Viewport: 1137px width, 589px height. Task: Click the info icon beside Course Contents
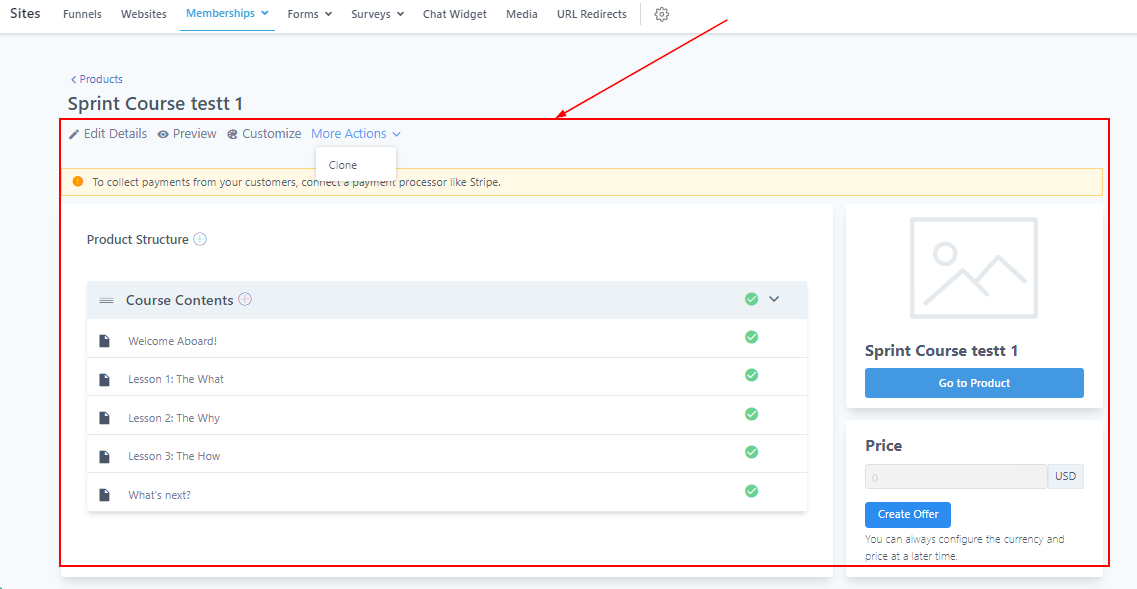tap(245, 299)
